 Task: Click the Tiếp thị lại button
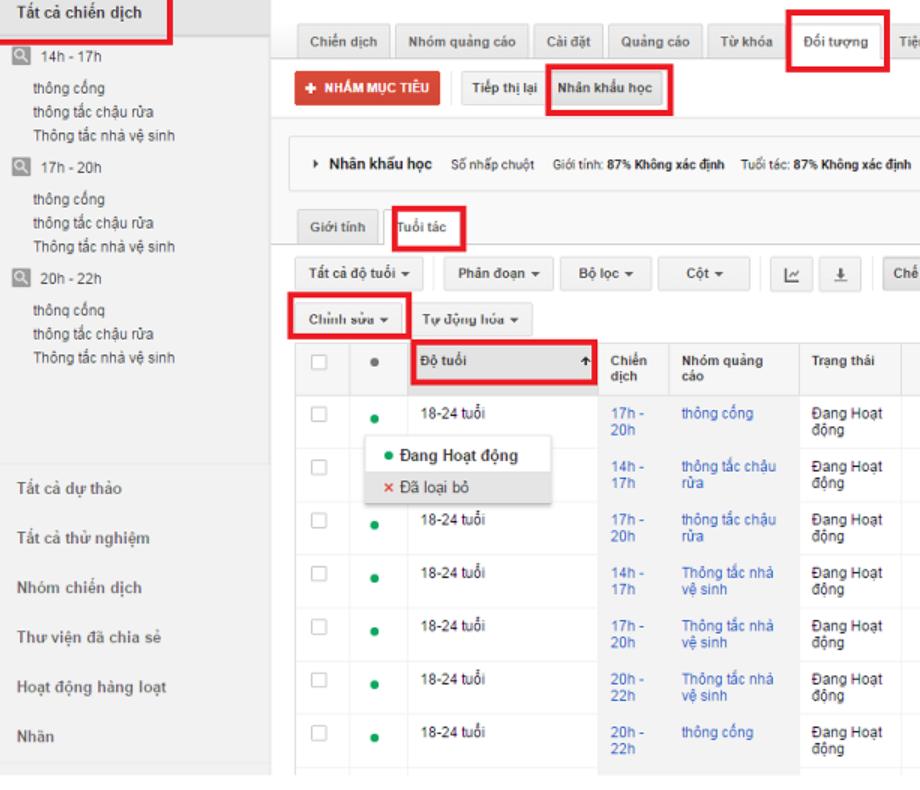(505, 88)
